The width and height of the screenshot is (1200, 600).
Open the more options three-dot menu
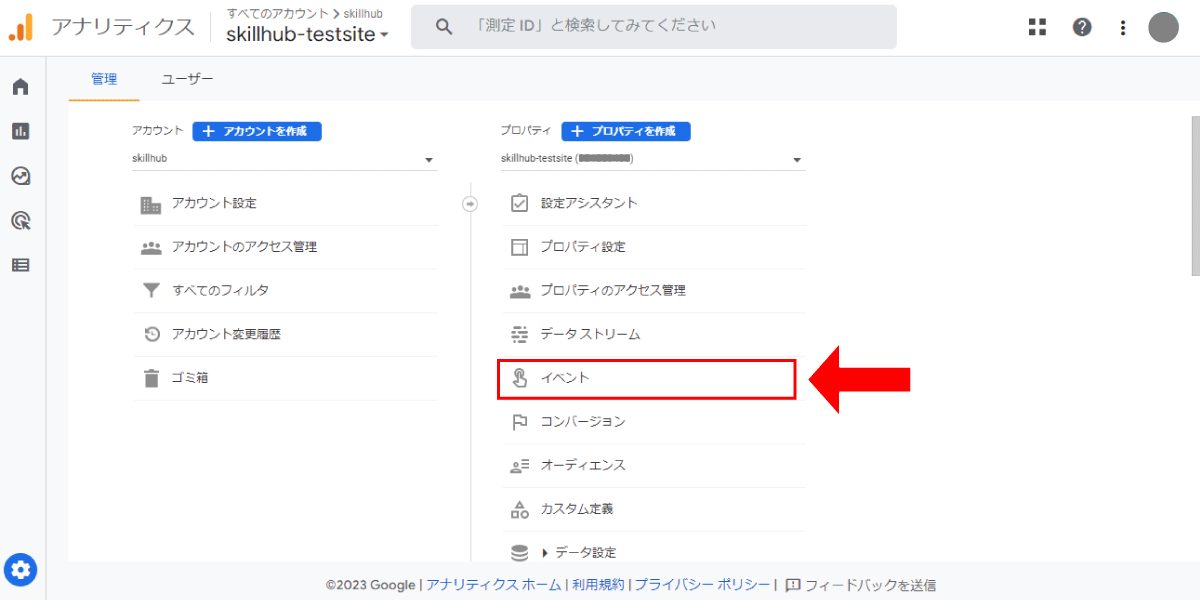pyautogui.click(x=1123, y=27)
